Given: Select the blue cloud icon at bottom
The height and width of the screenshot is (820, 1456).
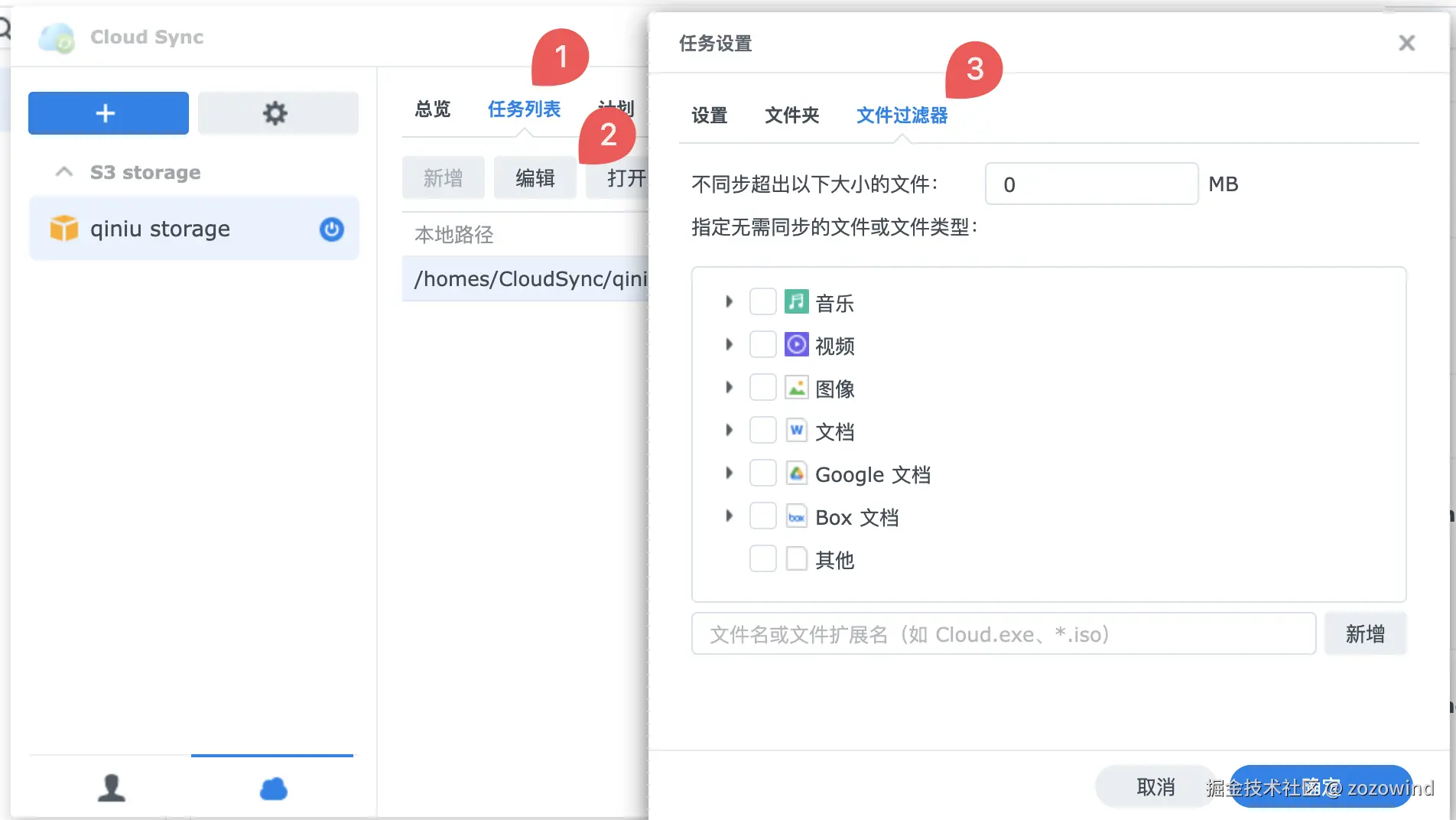Looking at the screenshot, I should pos(272,788).
